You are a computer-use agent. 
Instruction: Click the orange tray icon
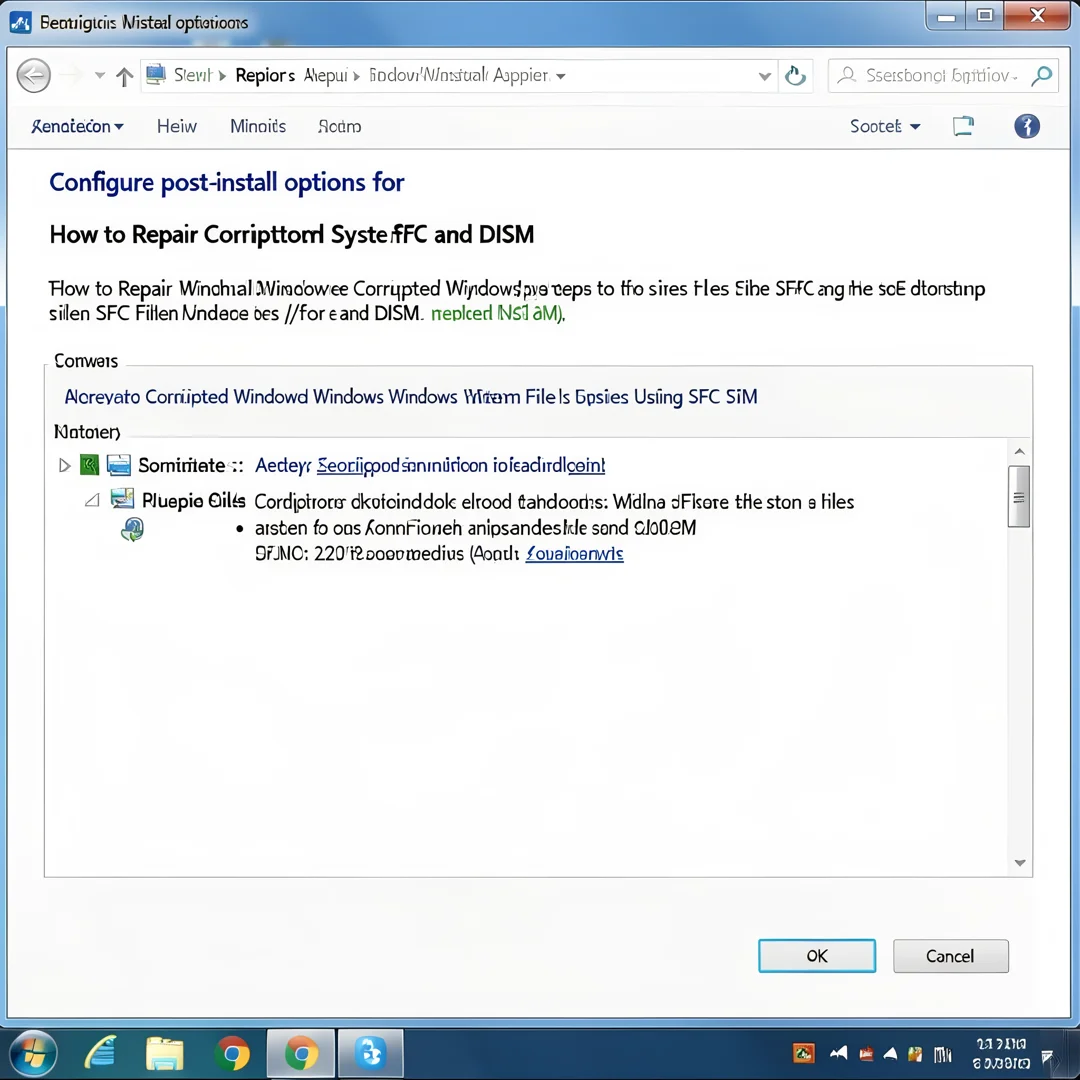803,1053
